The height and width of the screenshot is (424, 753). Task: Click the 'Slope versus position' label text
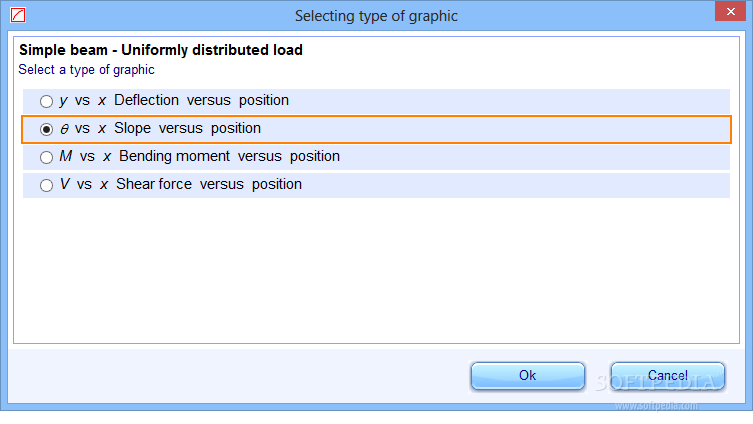click(x=187, y=128)
